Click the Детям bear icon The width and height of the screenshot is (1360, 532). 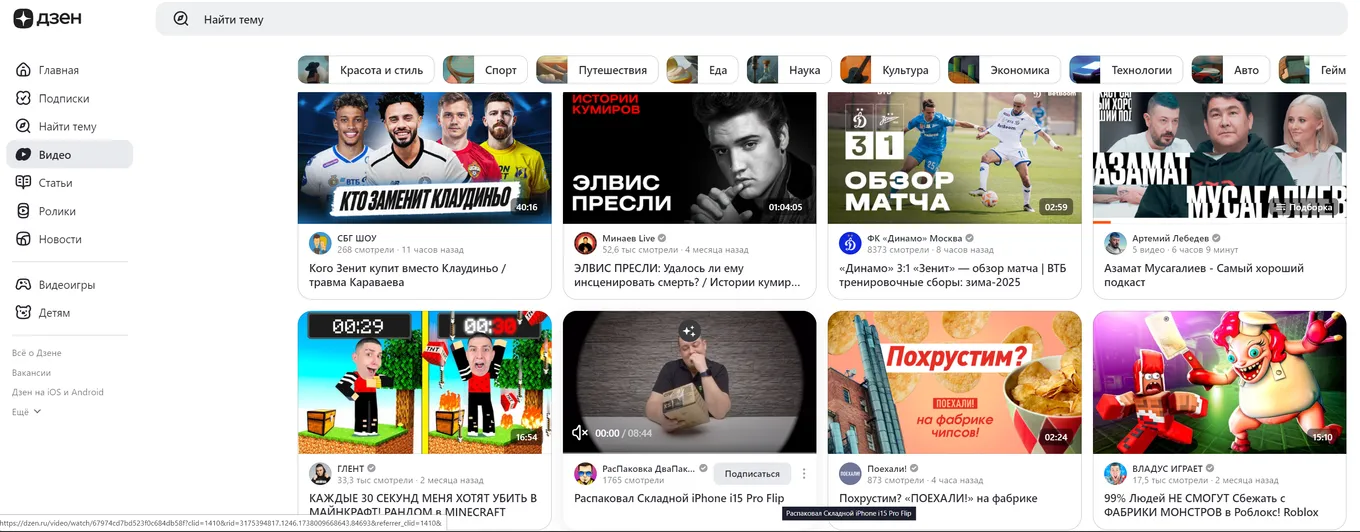pyautogui.click(x=23, y=312)
